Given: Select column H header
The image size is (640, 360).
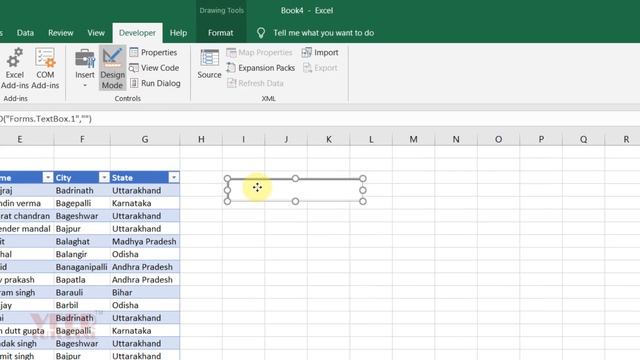Looking at the screenshot, I should 201,140.
